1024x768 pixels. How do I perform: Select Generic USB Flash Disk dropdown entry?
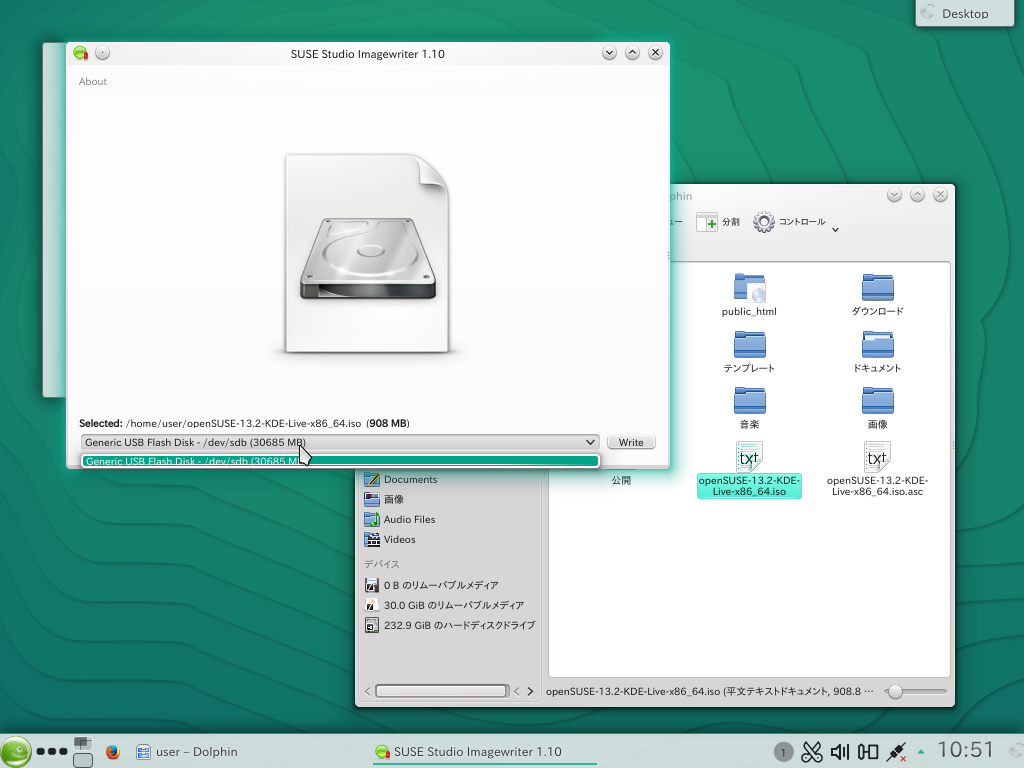(x=340, y=461)
